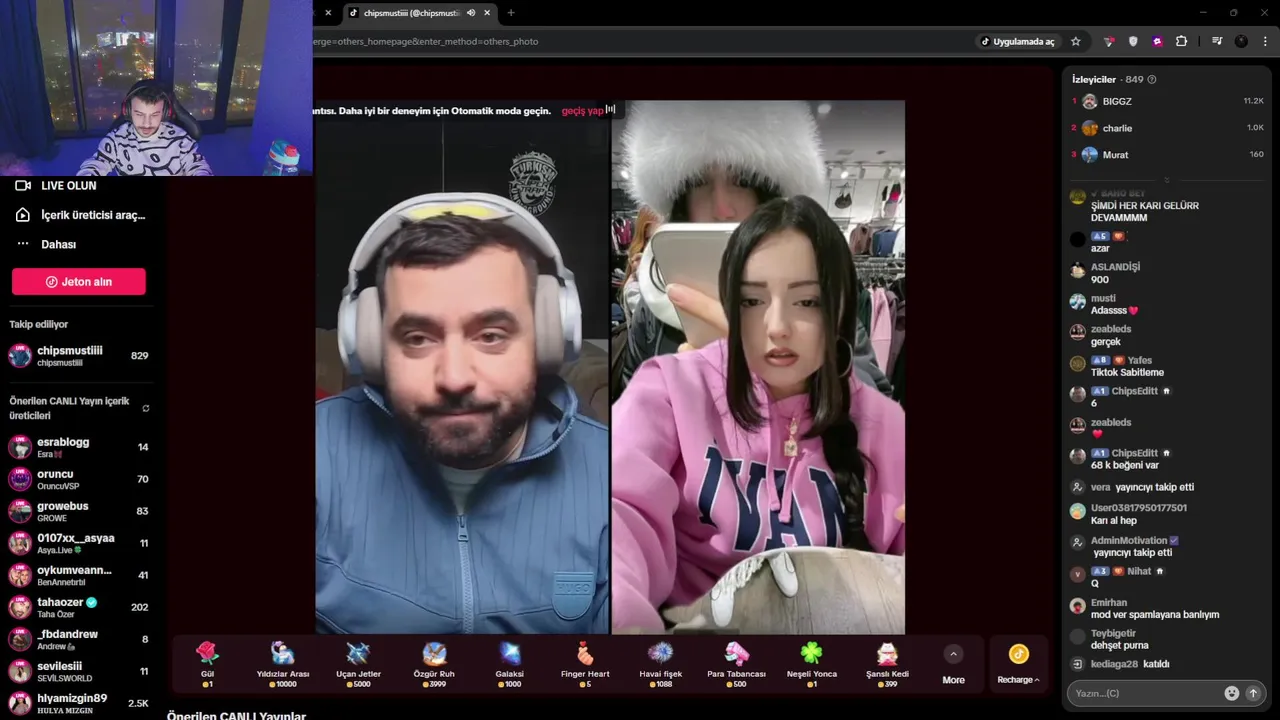Viewport: 1280px width, 720px height.
Task: Open the purple extension icon
Action: pos(1157,41)
